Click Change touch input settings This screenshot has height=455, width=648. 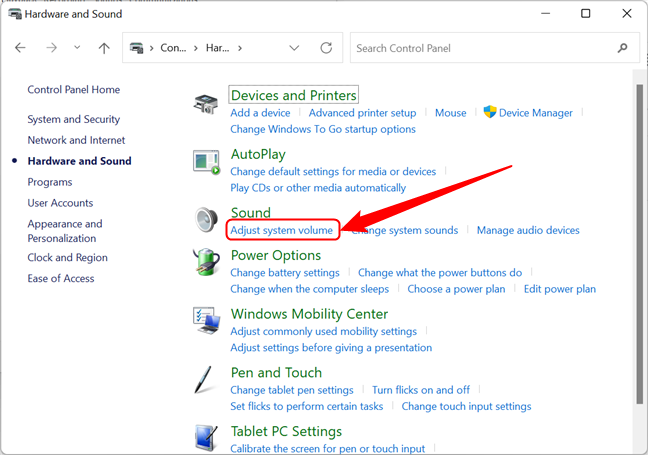coord(467,406)
